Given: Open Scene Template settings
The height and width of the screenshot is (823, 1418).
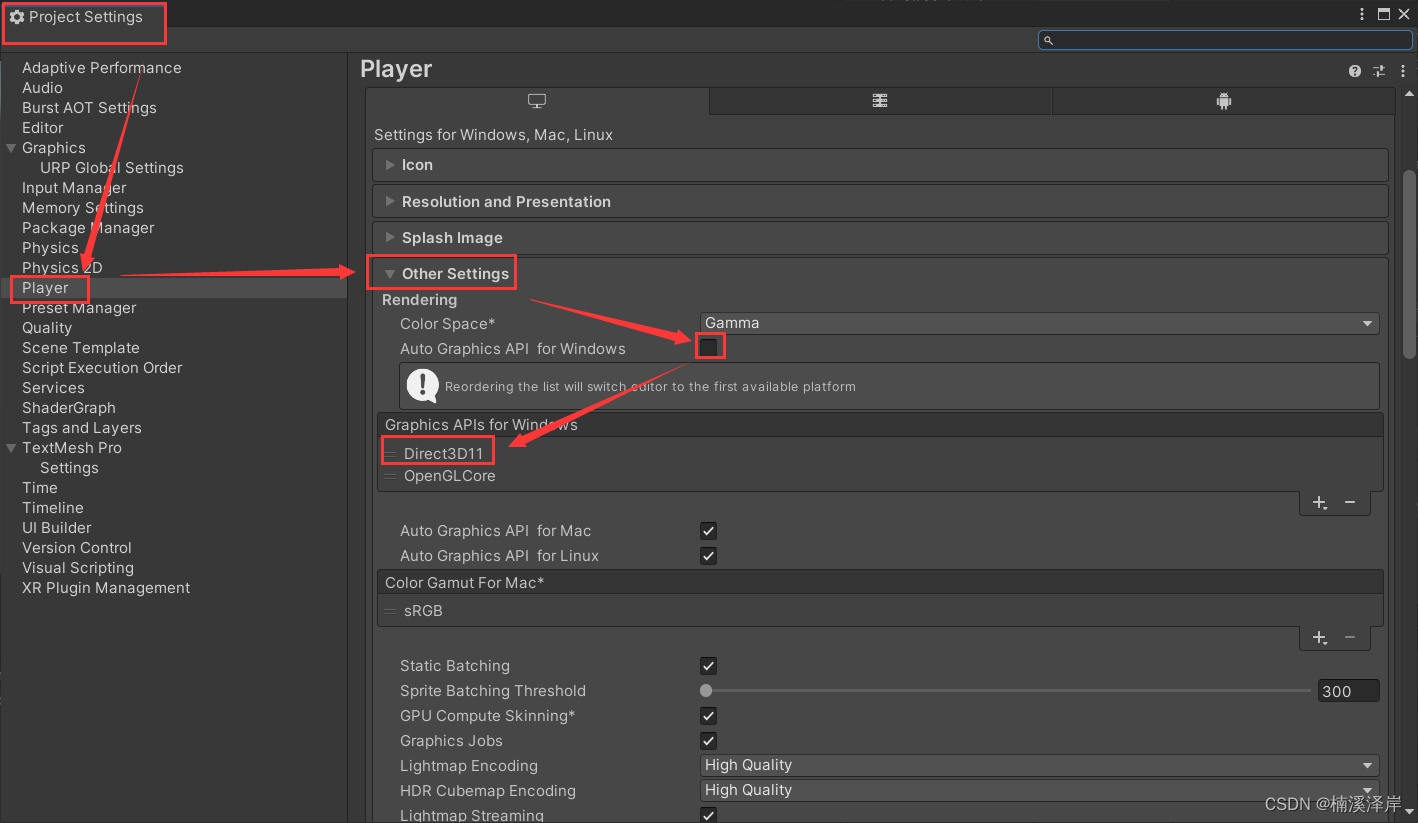Looking at the screenshot, I should pos(81,348).
